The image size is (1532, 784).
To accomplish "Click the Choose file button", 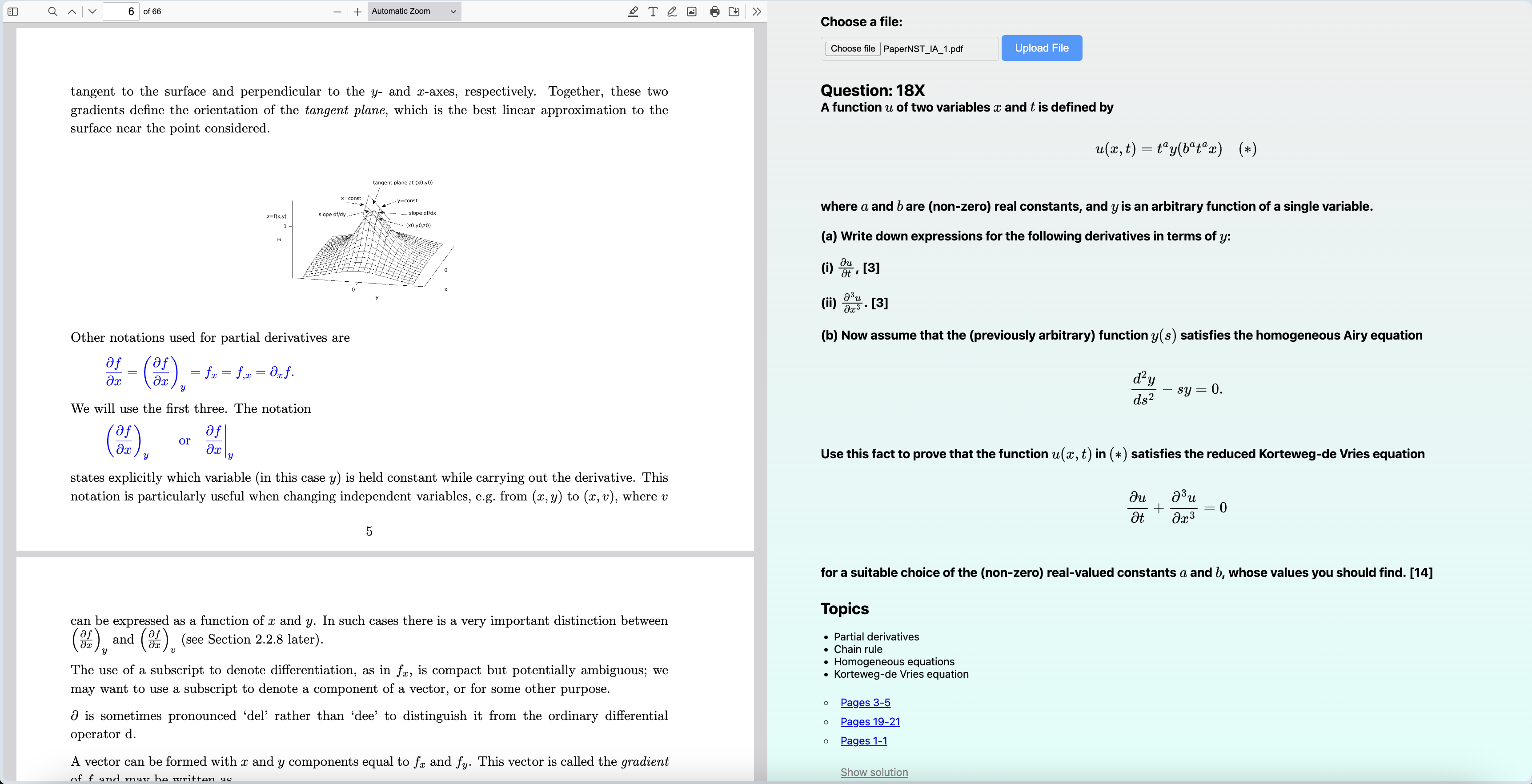I will 852,49.
